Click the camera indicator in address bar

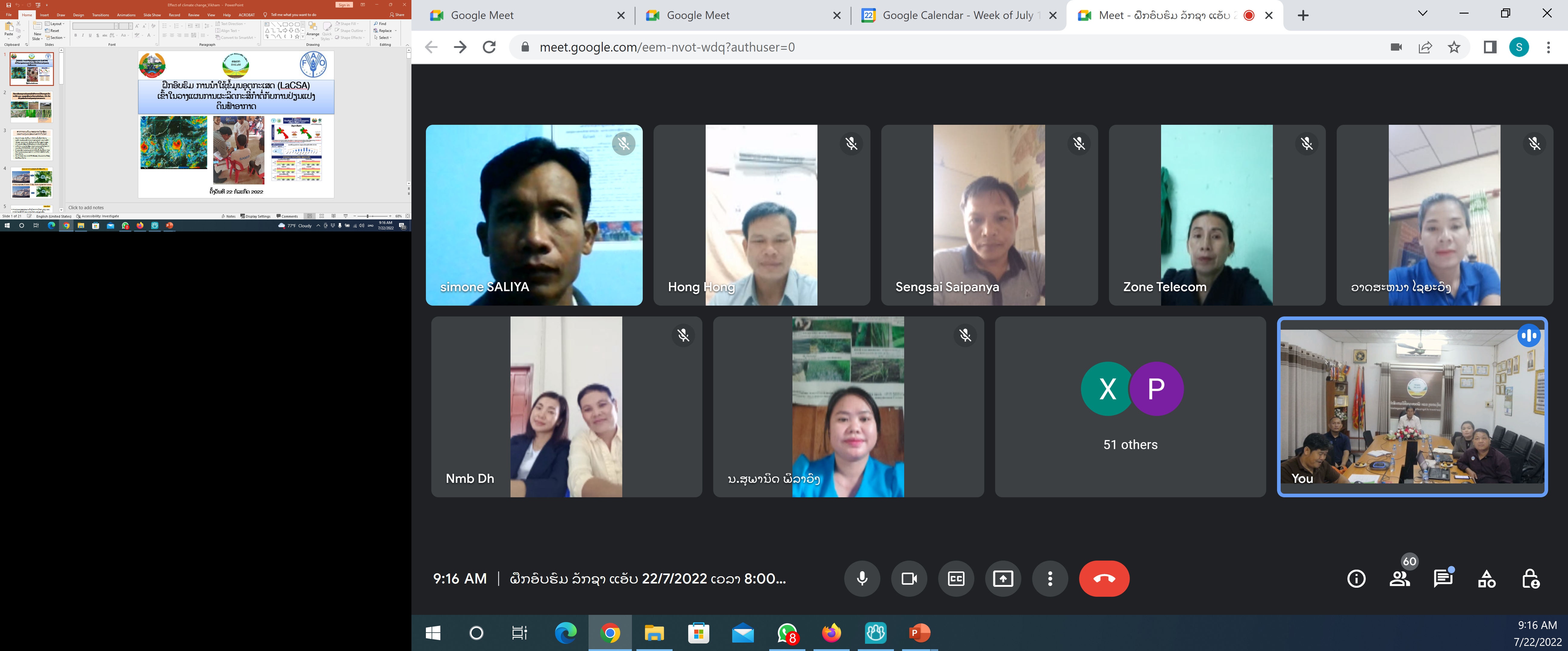[x=1396, y=47]
